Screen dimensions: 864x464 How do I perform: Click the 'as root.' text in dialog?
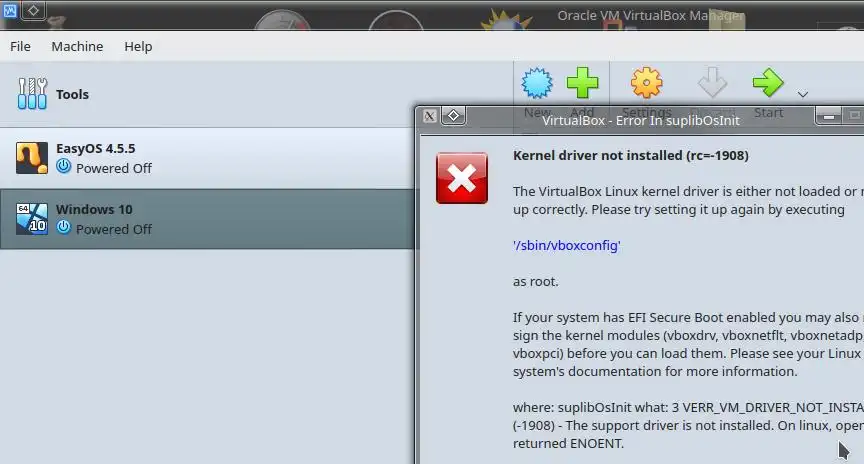pos(536,281)
